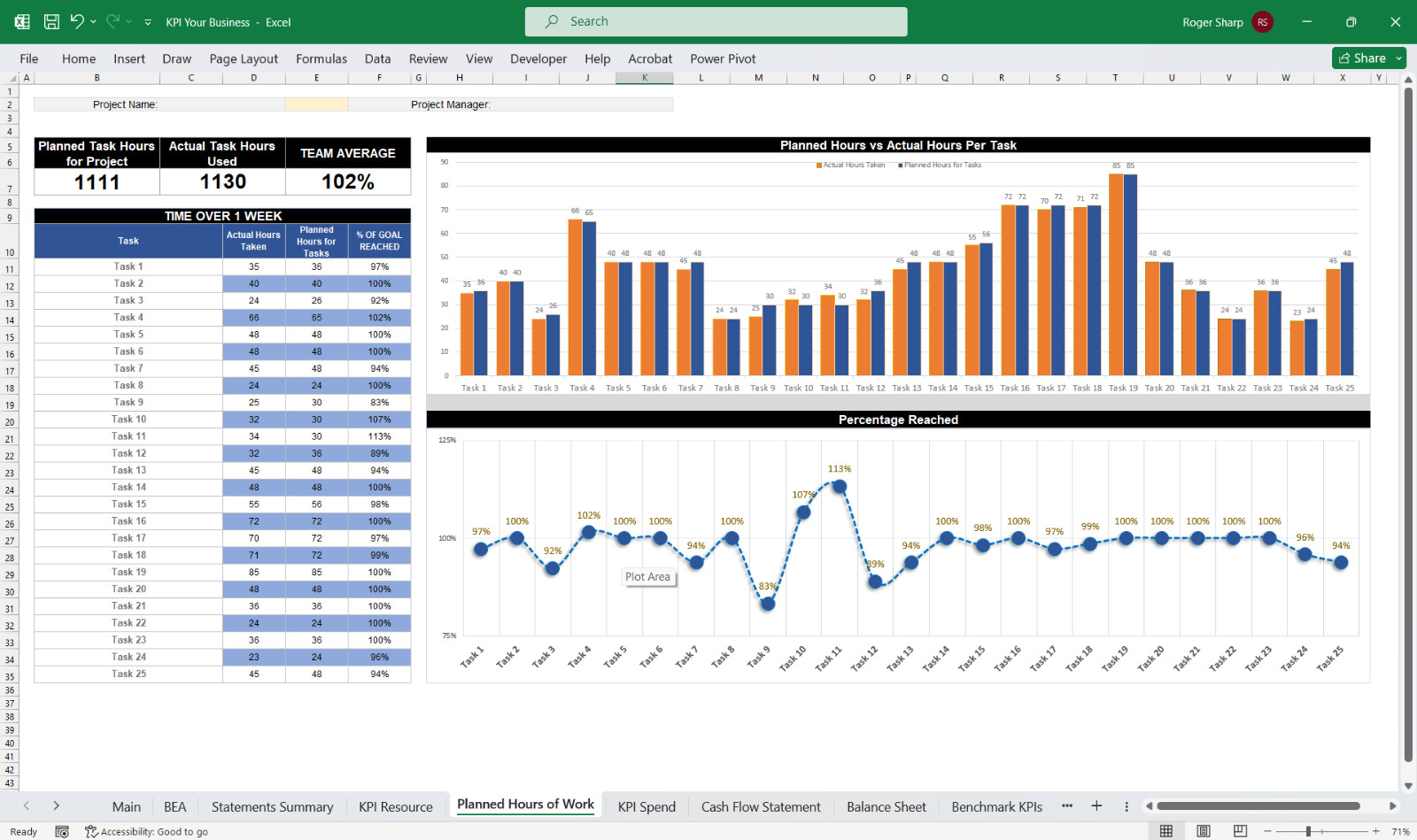Add a new sheet with plus icon

tap(1096, 805)
